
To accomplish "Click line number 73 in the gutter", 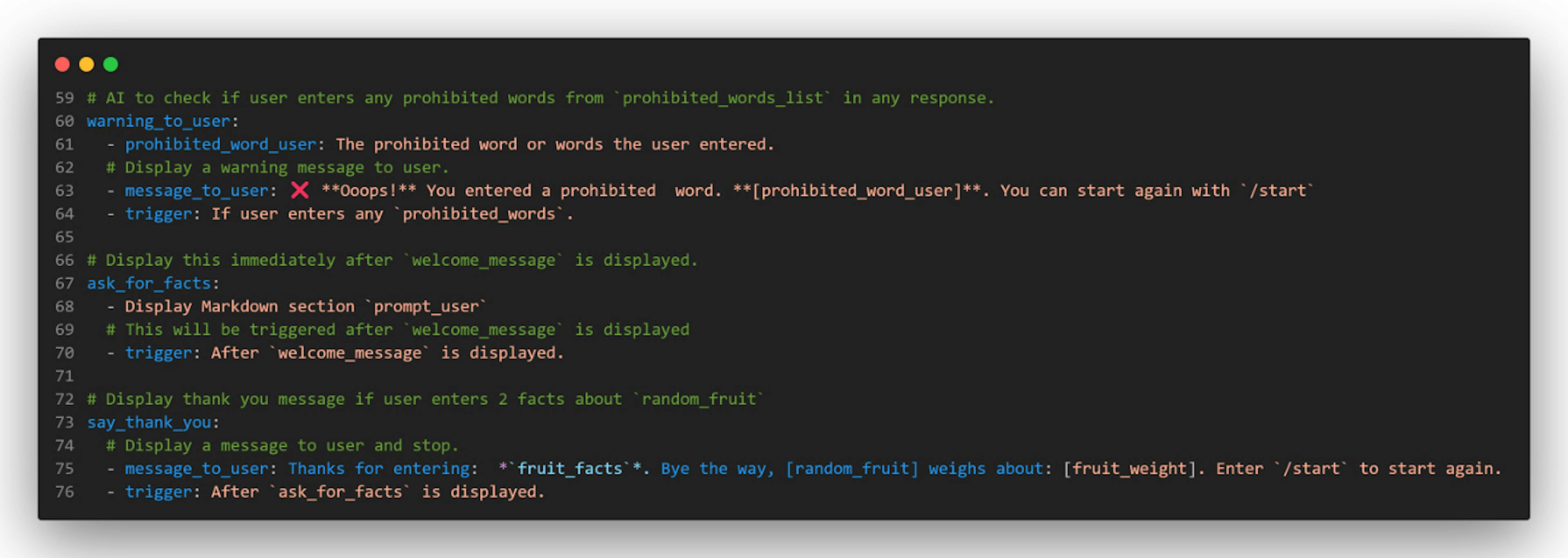I will (64, 422).
